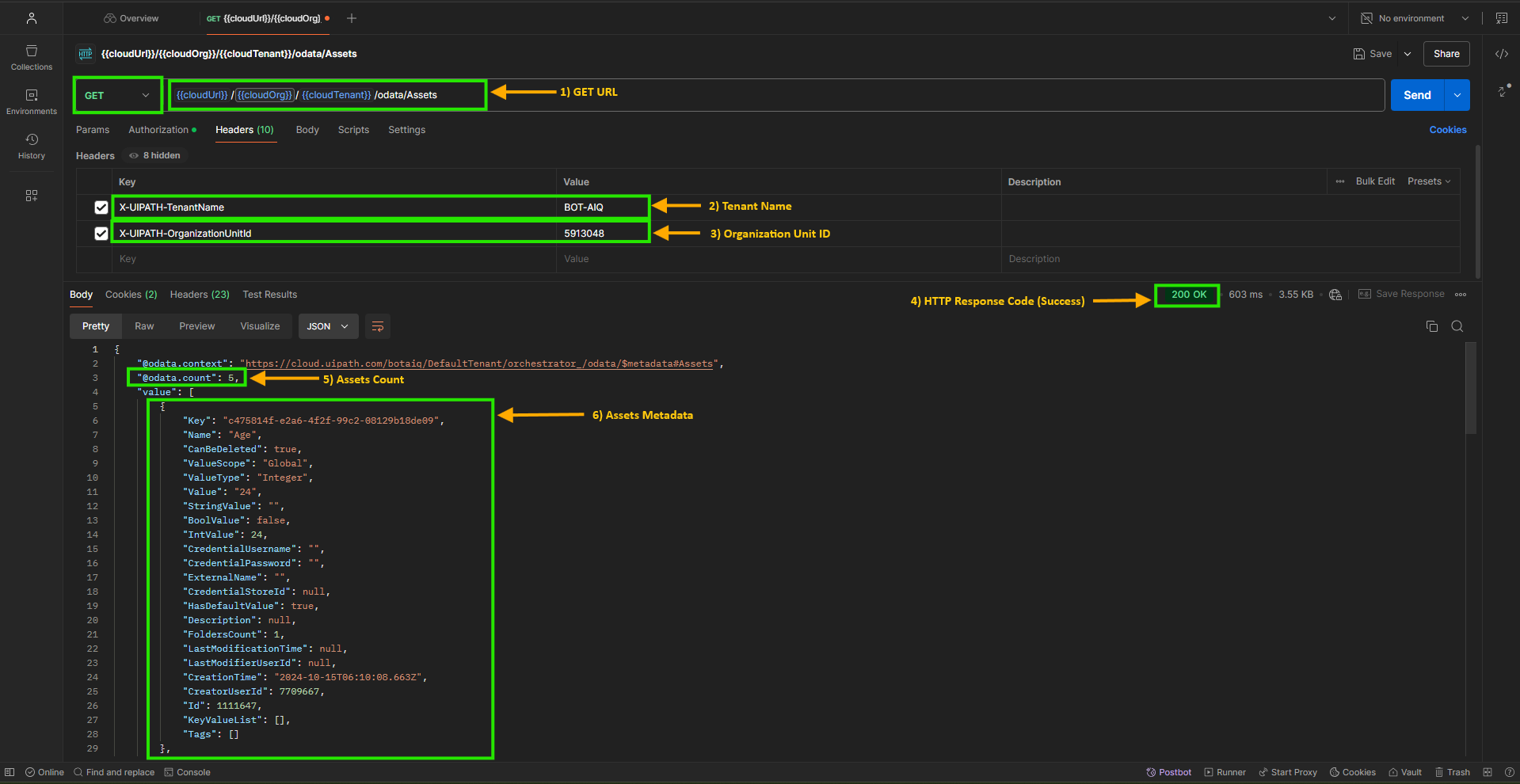This screenshot has width=1520, height=784.
Task: Open Trash from the status bar
Action: tap(1453, 772)
